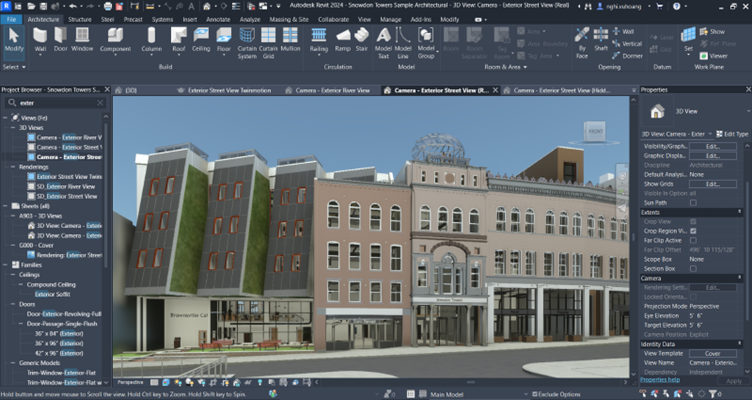Image resolution: width=752 pixels, height=400 pixels.
Task: Click the Cover view template button
Action: coord(713,353)
